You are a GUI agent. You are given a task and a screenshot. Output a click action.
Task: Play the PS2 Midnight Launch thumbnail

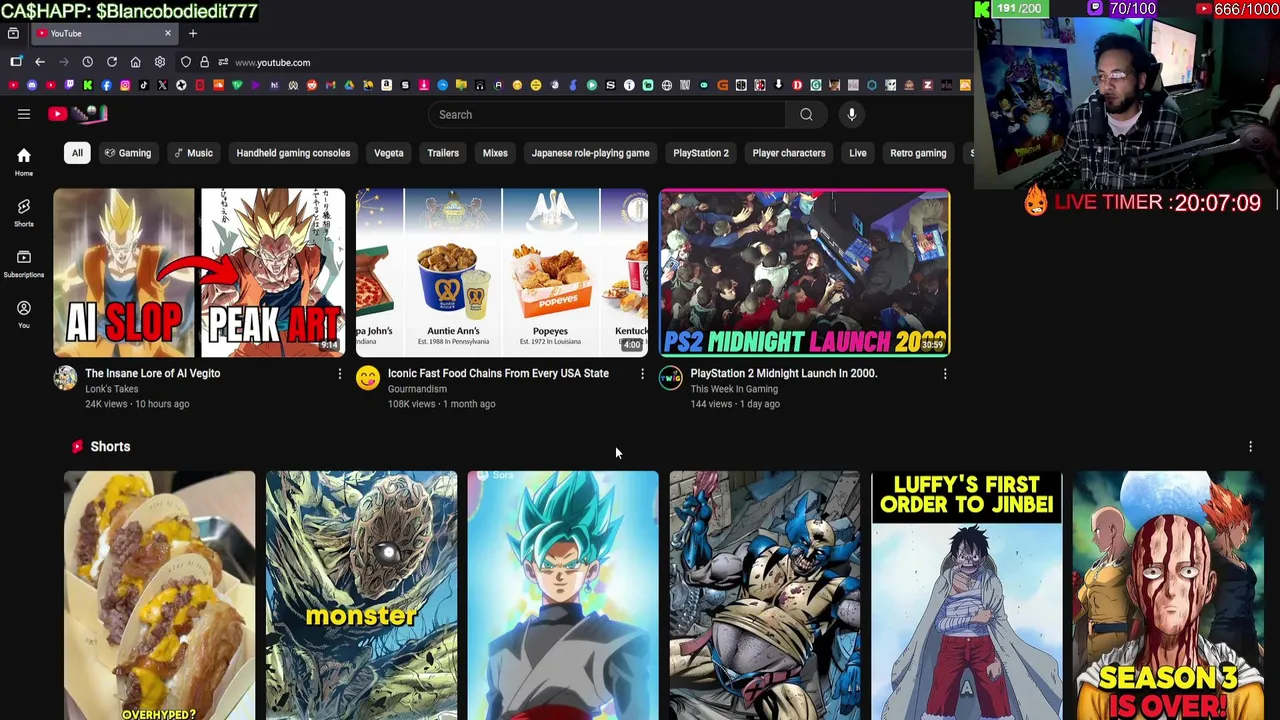(x=805, y=272)
